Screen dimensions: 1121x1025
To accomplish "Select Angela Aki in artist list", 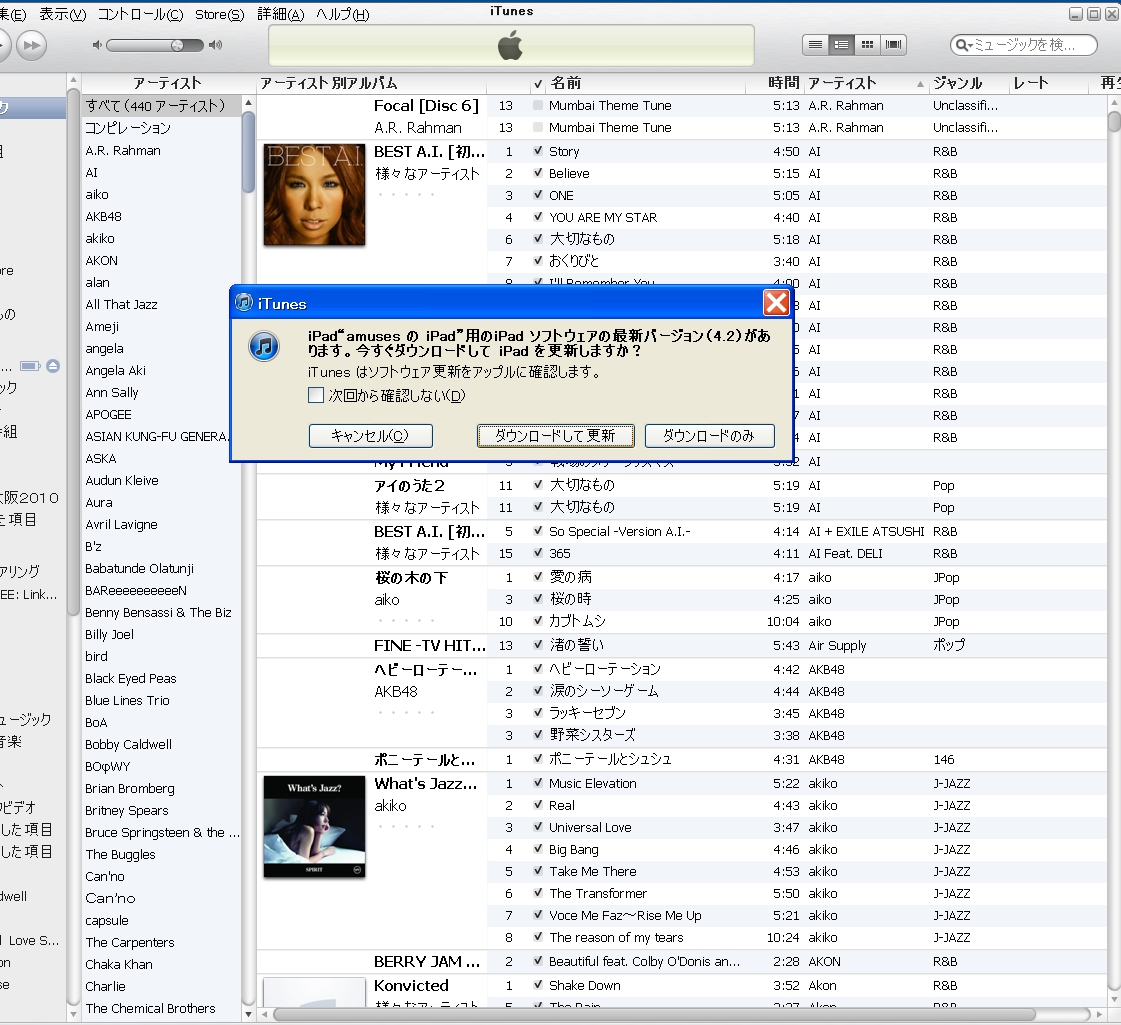I will click(162, 370).
